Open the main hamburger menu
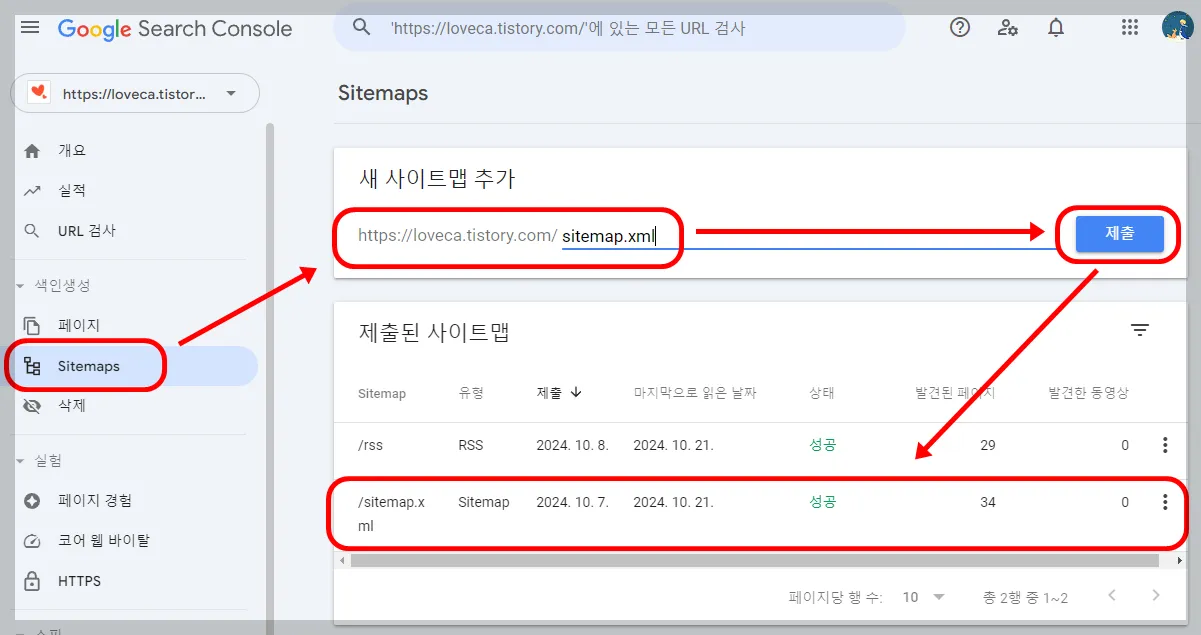The height and width of the screenshot is (635, 1201). 30,27
